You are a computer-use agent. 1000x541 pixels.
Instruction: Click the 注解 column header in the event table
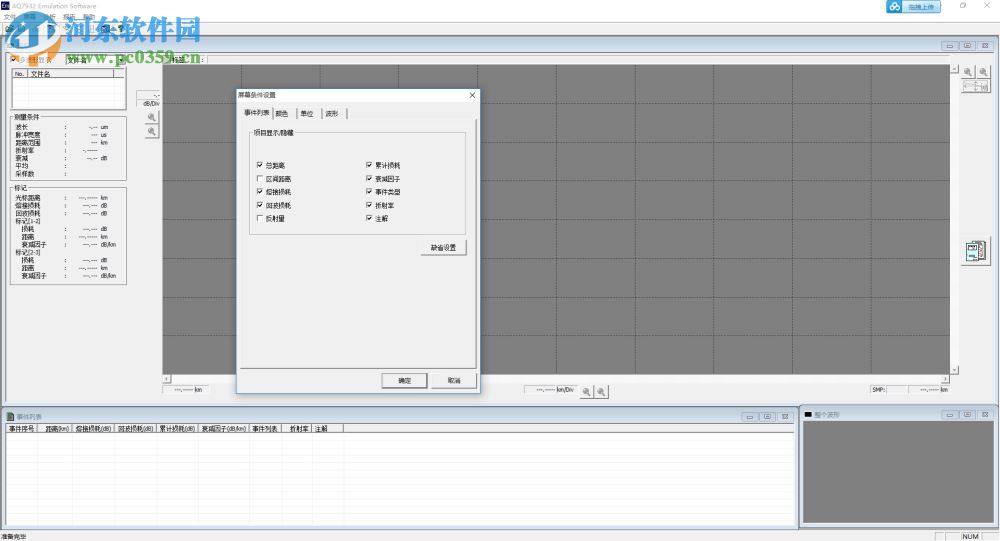tap(328, 429)
